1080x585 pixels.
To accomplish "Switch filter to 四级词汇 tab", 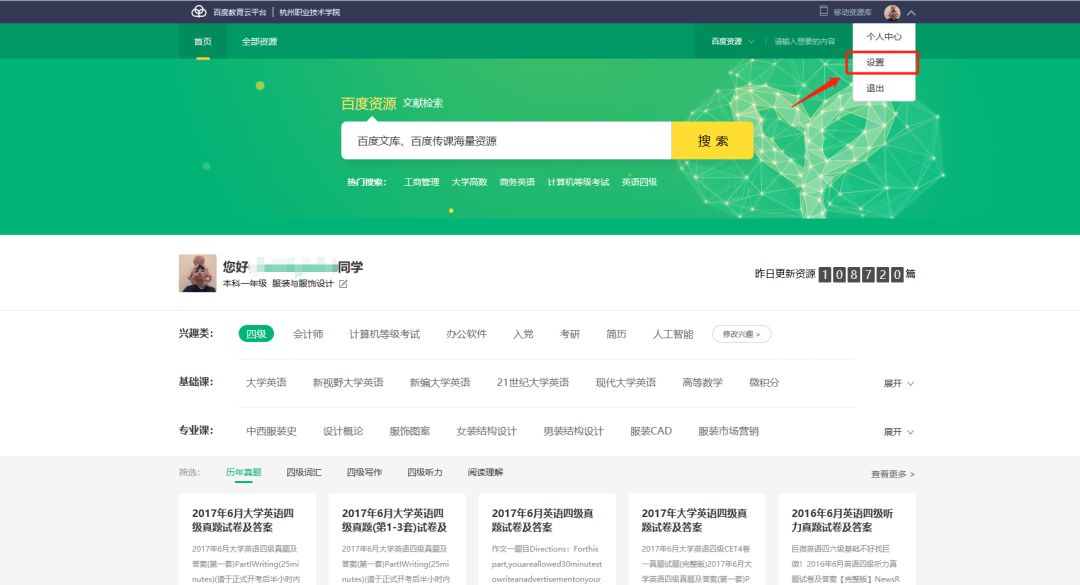I will (x=304, y=472).
